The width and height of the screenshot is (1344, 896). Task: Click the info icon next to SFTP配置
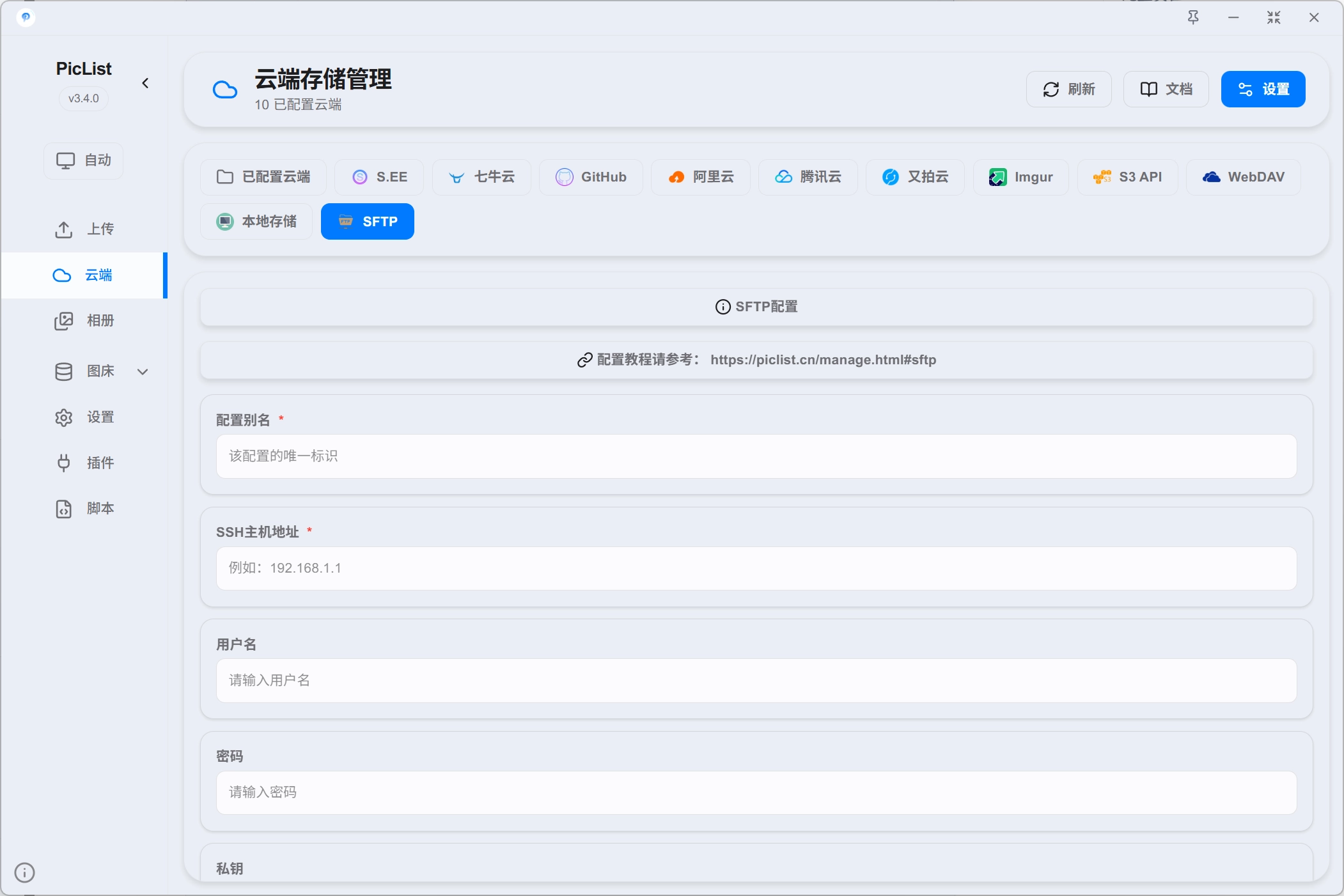point(723,307)
